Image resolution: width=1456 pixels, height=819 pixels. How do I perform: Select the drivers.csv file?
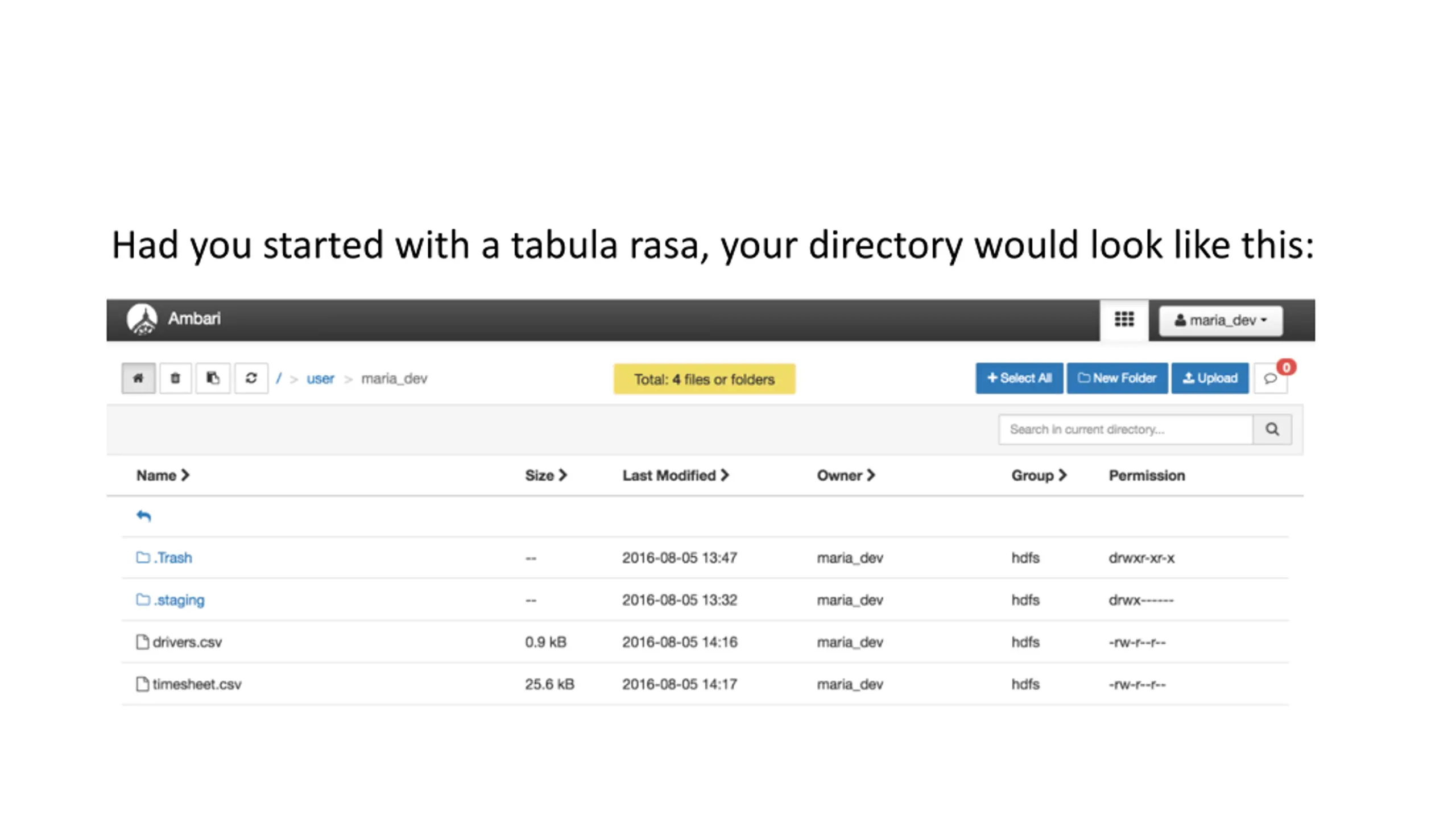[187, 642]
